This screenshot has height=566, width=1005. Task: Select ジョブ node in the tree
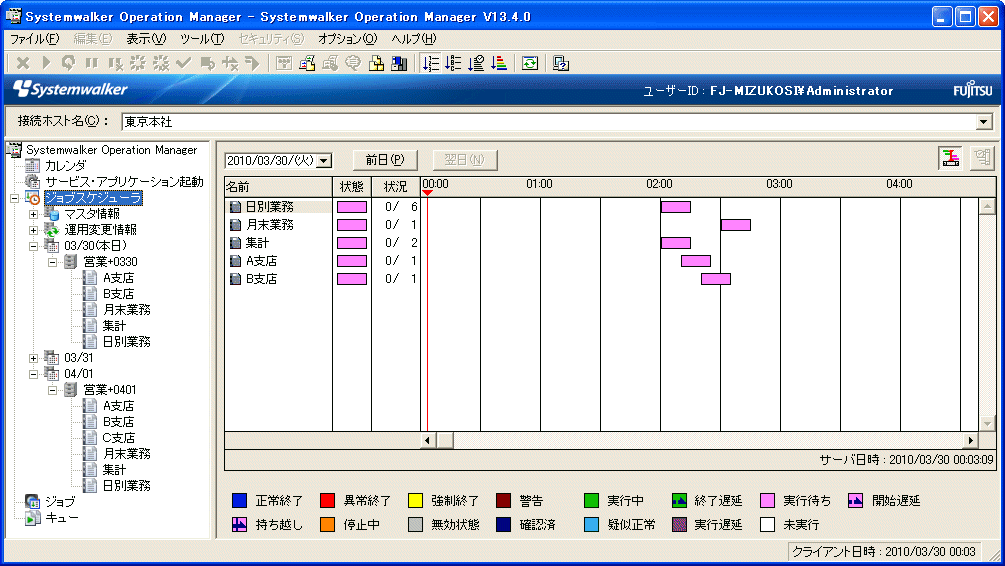60,501
